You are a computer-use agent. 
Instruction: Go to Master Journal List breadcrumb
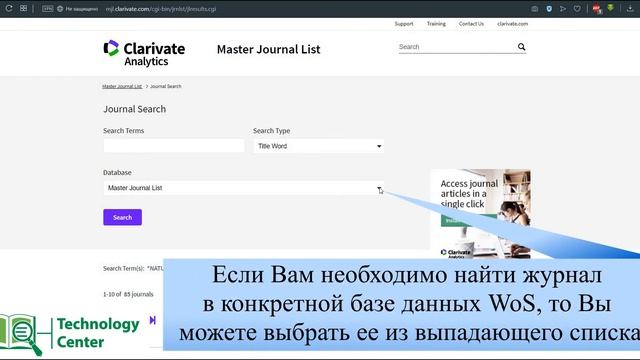pos(122,86)
